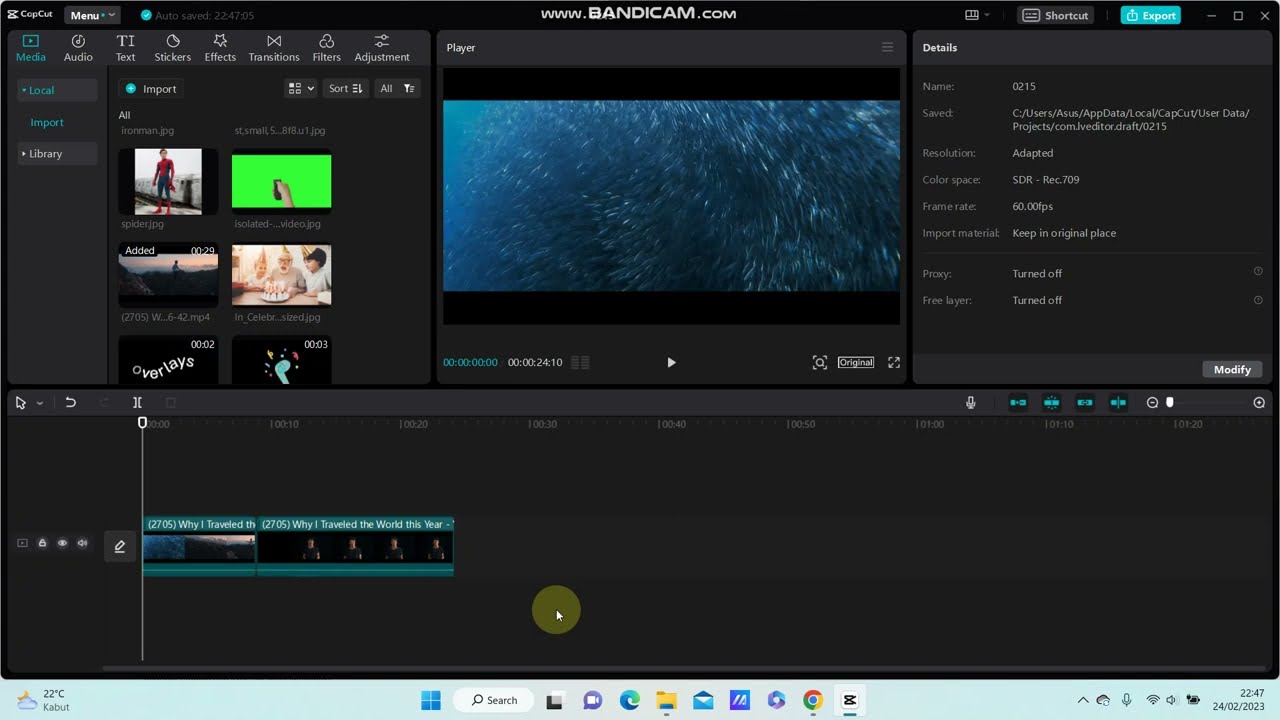Zoom out the timeline

point(1152,402)
